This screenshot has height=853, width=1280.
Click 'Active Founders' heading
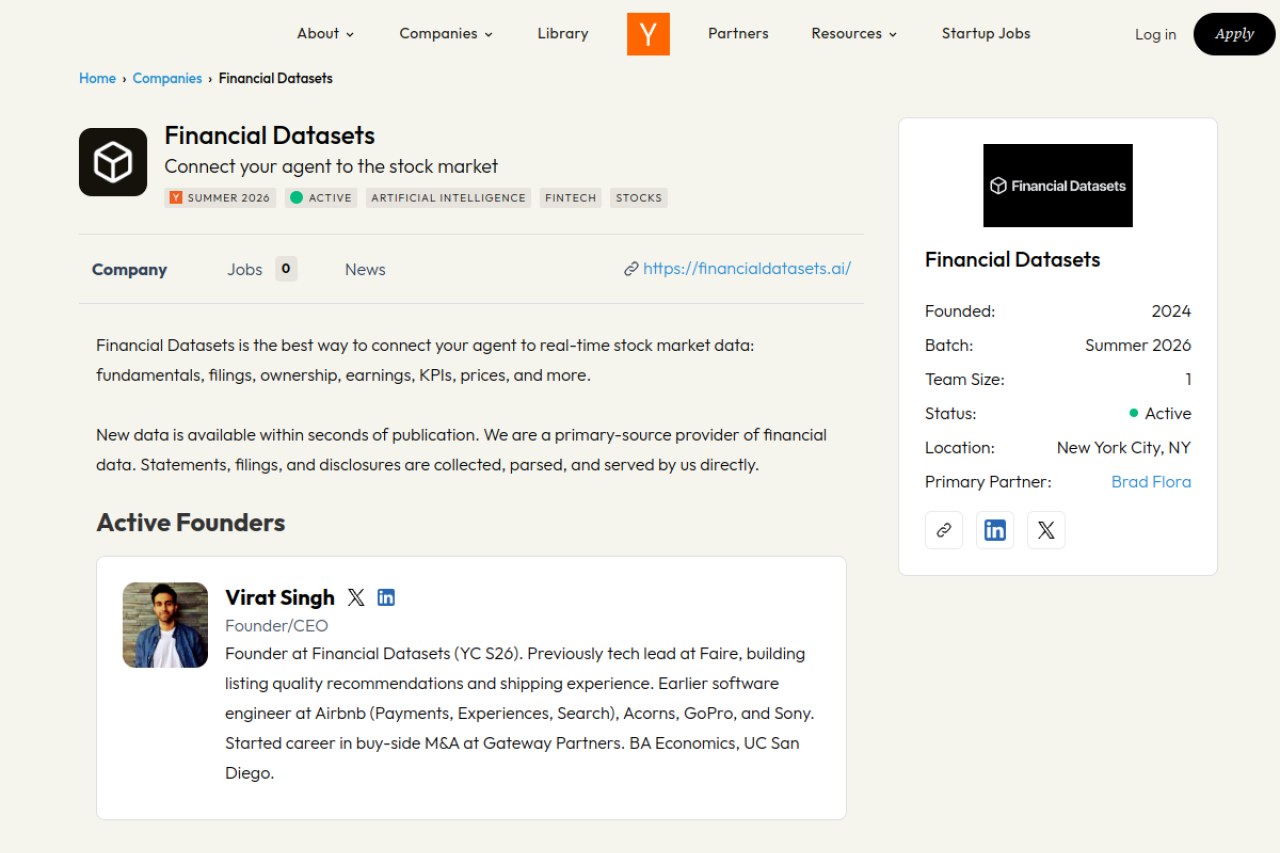pyautogui.click(x=191, y=523)
